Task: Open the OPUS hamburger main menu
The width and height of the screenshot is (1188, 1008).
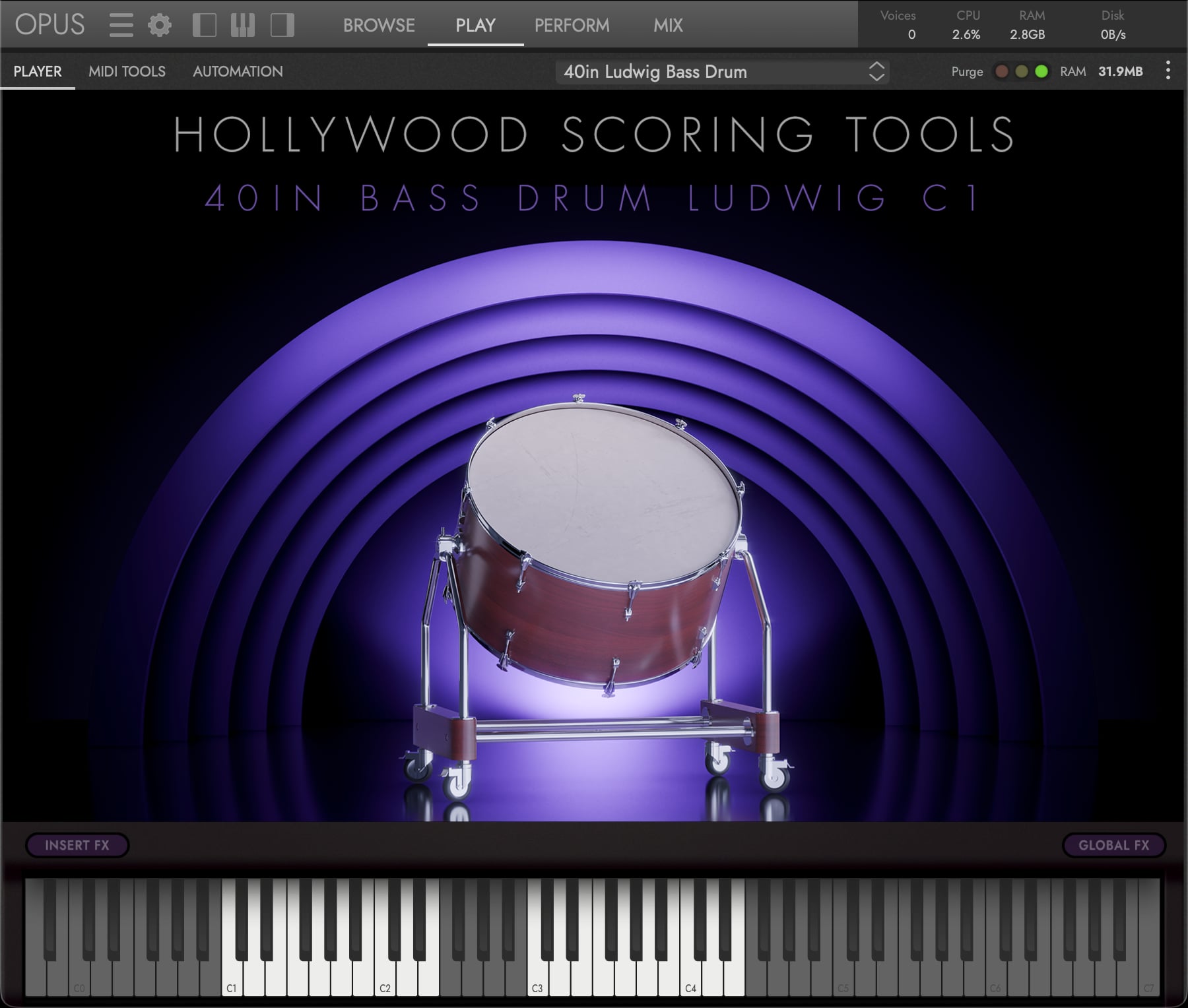Action: [121, 25]
